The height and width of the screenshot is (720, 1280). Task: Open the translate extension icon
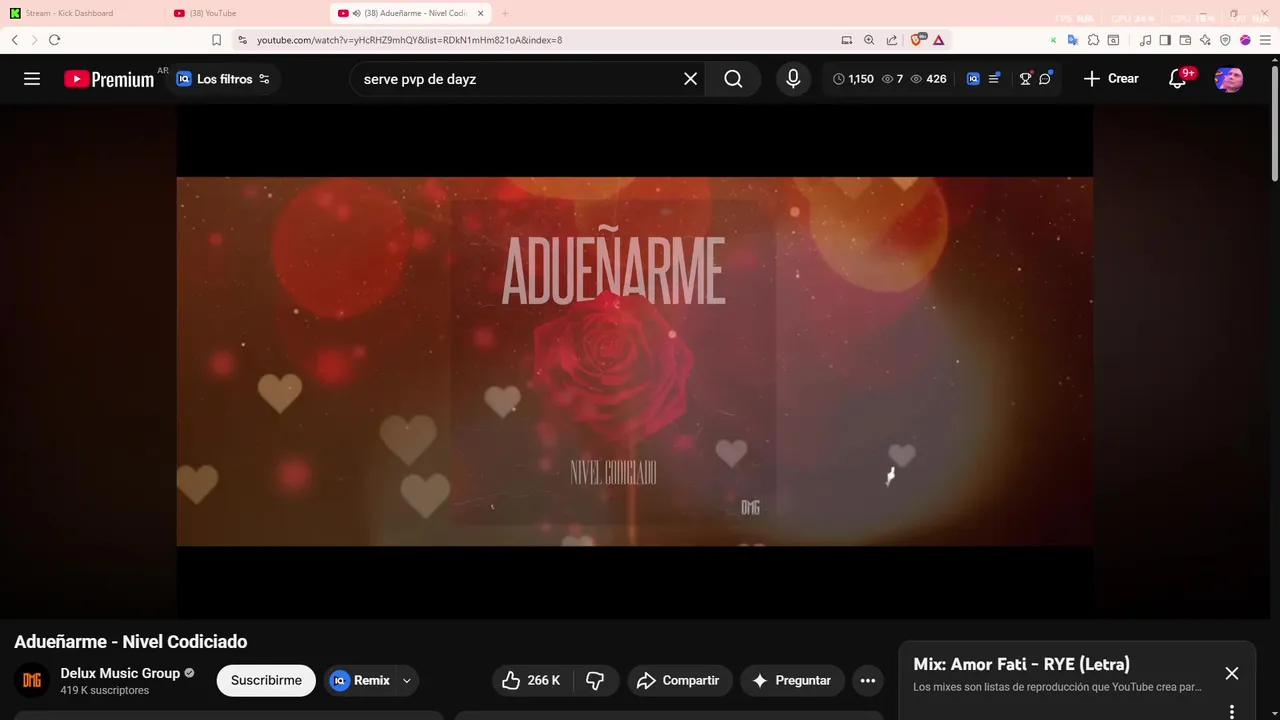(1072, 40)
